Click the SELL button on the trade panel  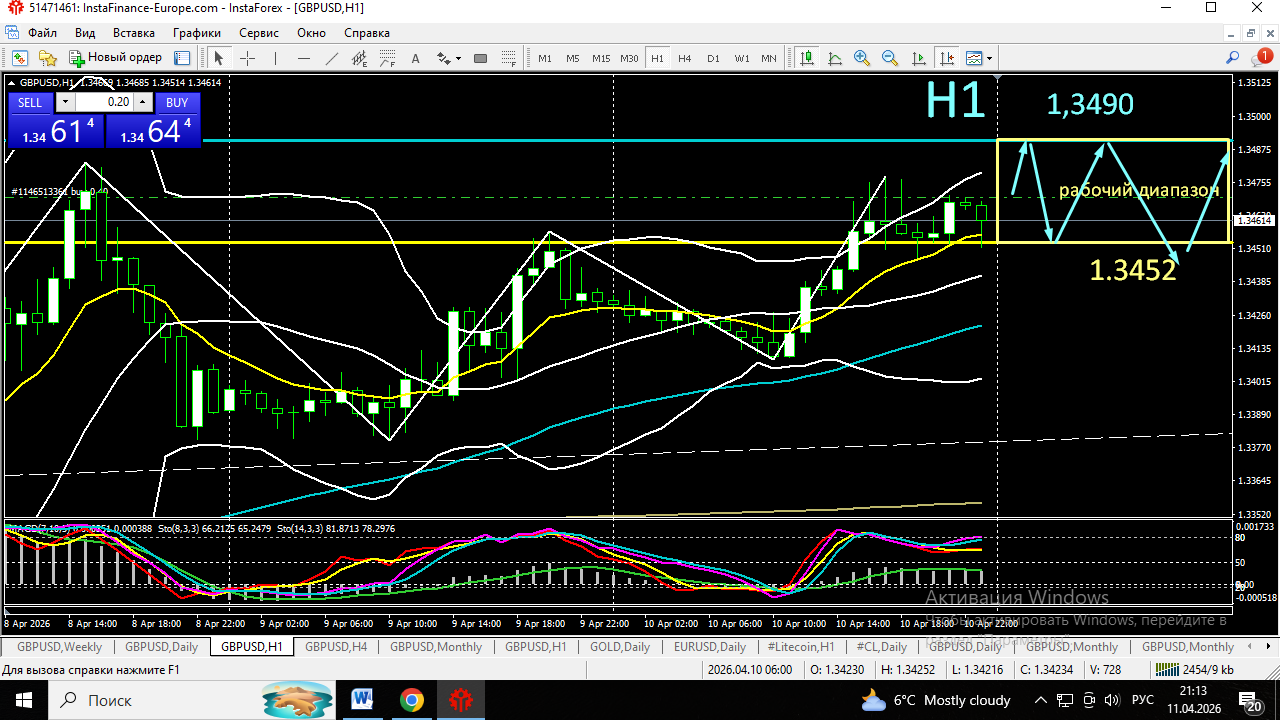[30, 102]
